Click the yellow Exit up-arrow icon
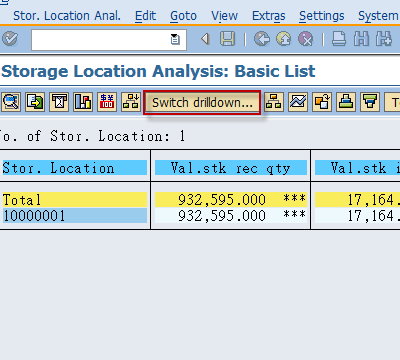 click(x=283, y=39)
